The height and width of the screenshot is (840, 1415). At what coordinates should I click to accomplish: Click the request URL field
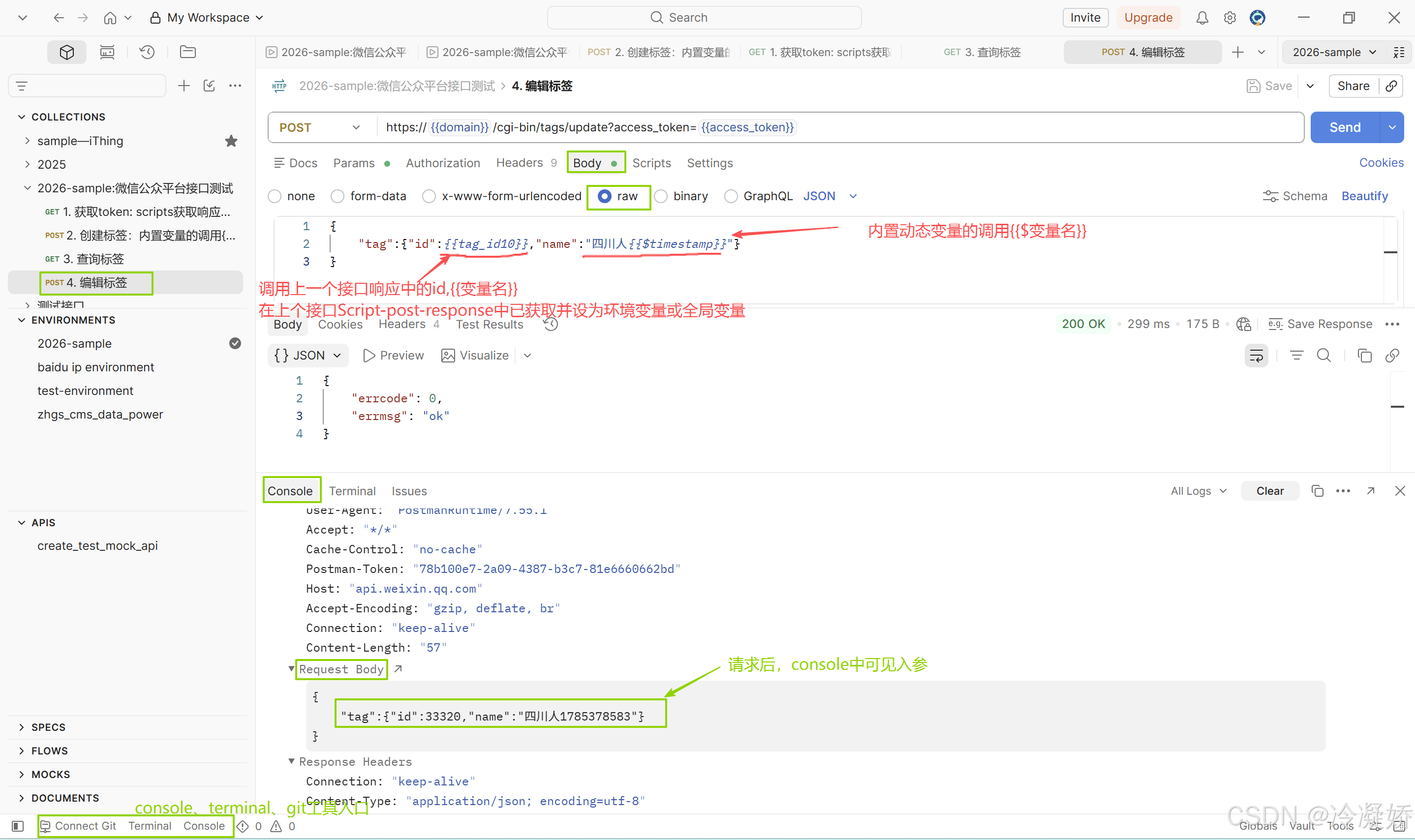[x=840, y=127]
